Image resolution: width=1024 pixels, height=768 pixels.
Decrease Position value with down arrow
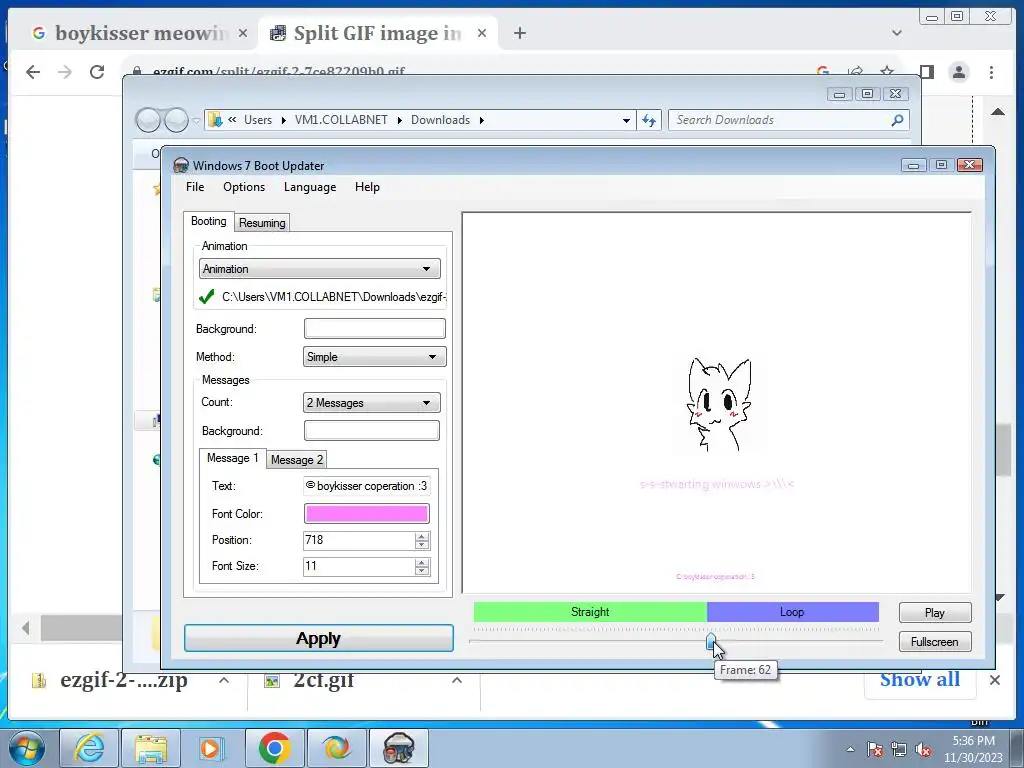tap(422, 545)
